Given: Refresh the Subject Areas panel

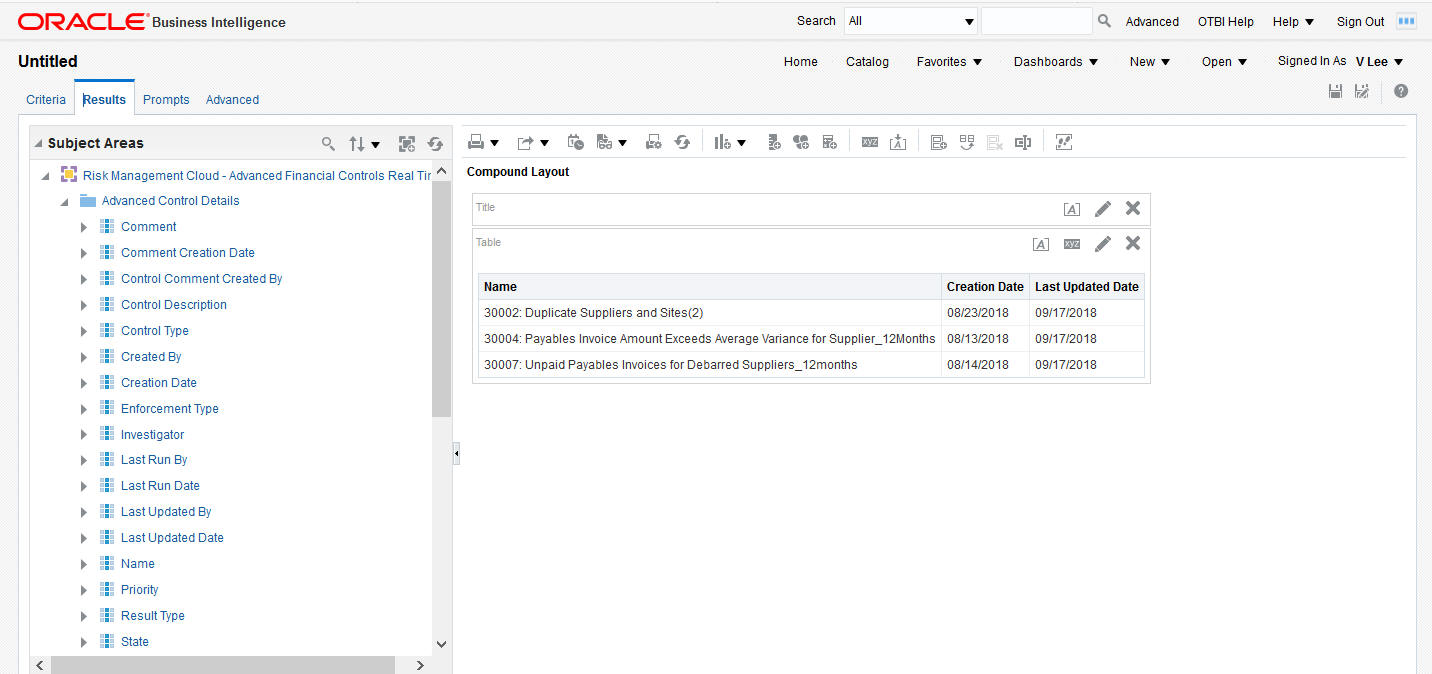Looking at the screenshot, I should 435,143.
